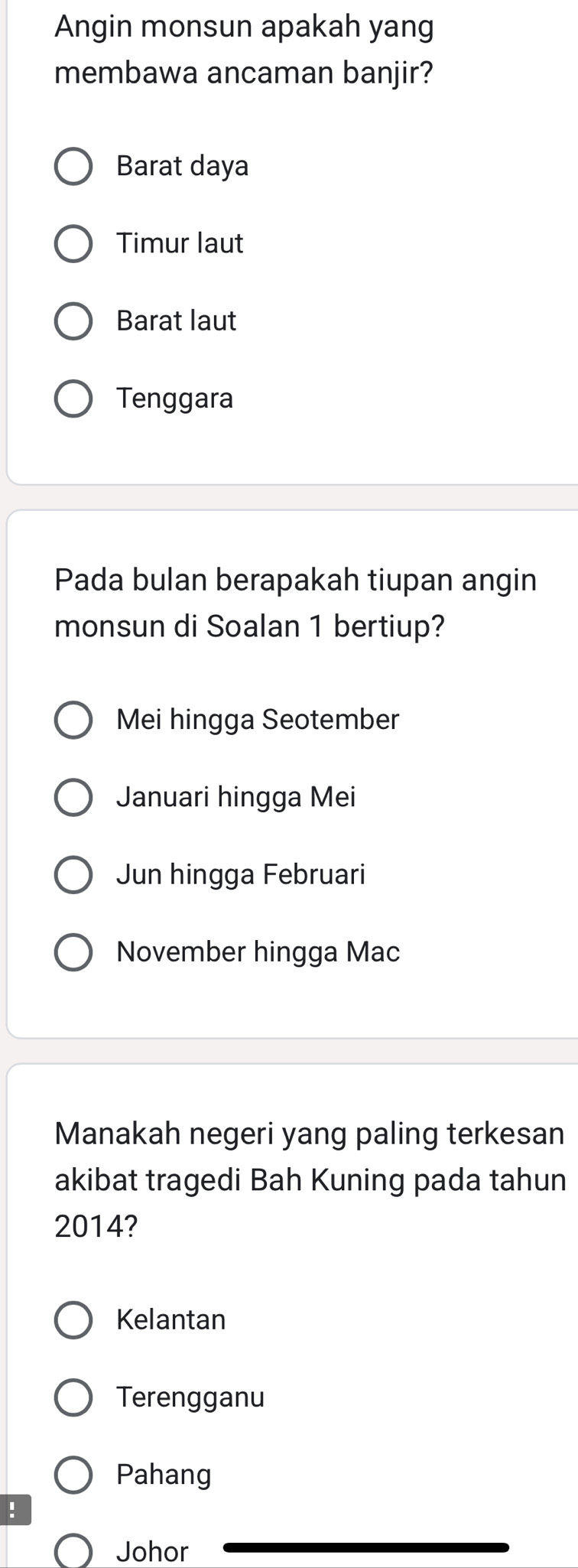Viewport: 578px width, 1568px height.
Task: Tap the home gesture bar at bottom
Action: point(365,1548)
